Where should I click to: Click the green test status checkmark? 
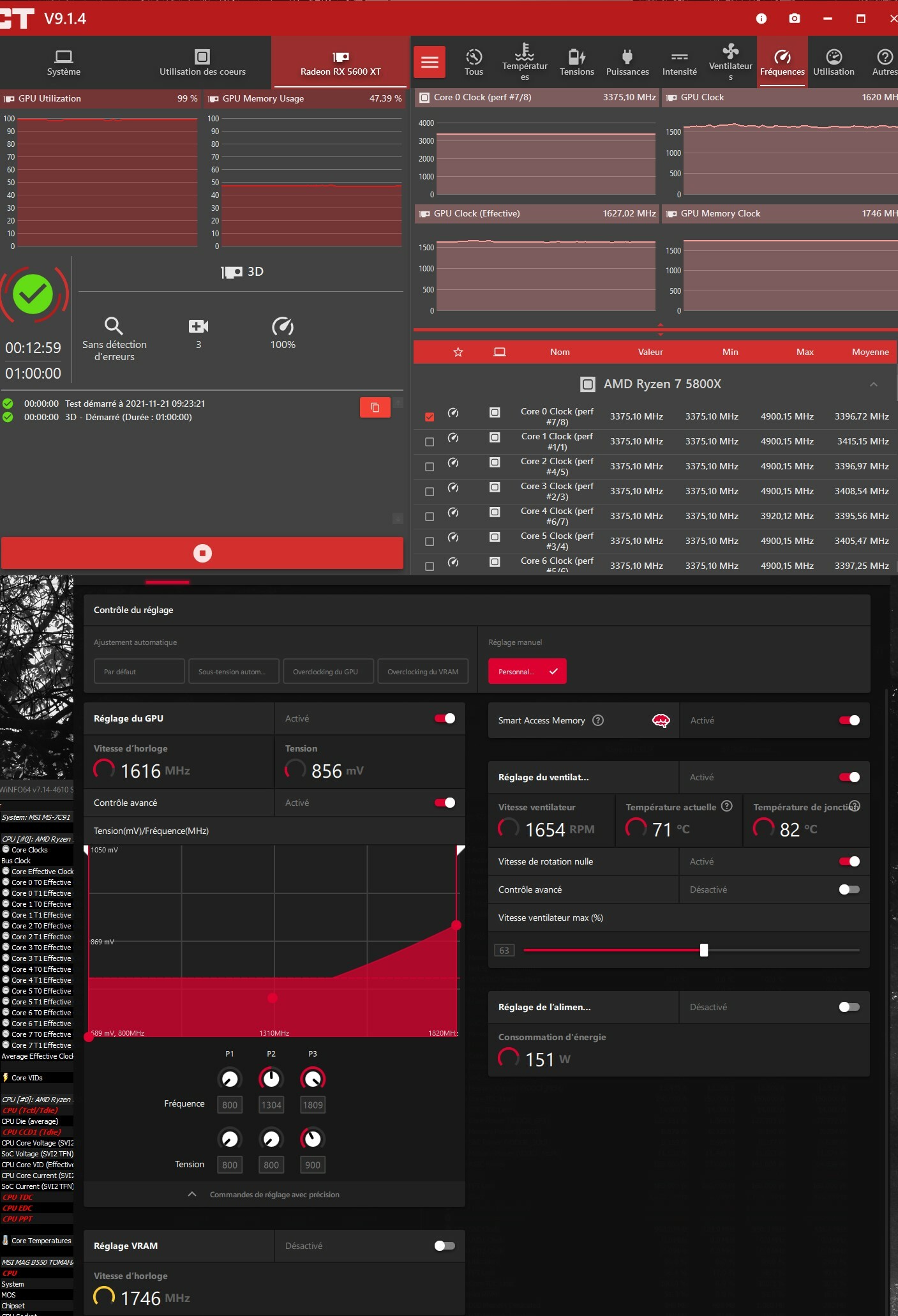[x=33, y=294]
